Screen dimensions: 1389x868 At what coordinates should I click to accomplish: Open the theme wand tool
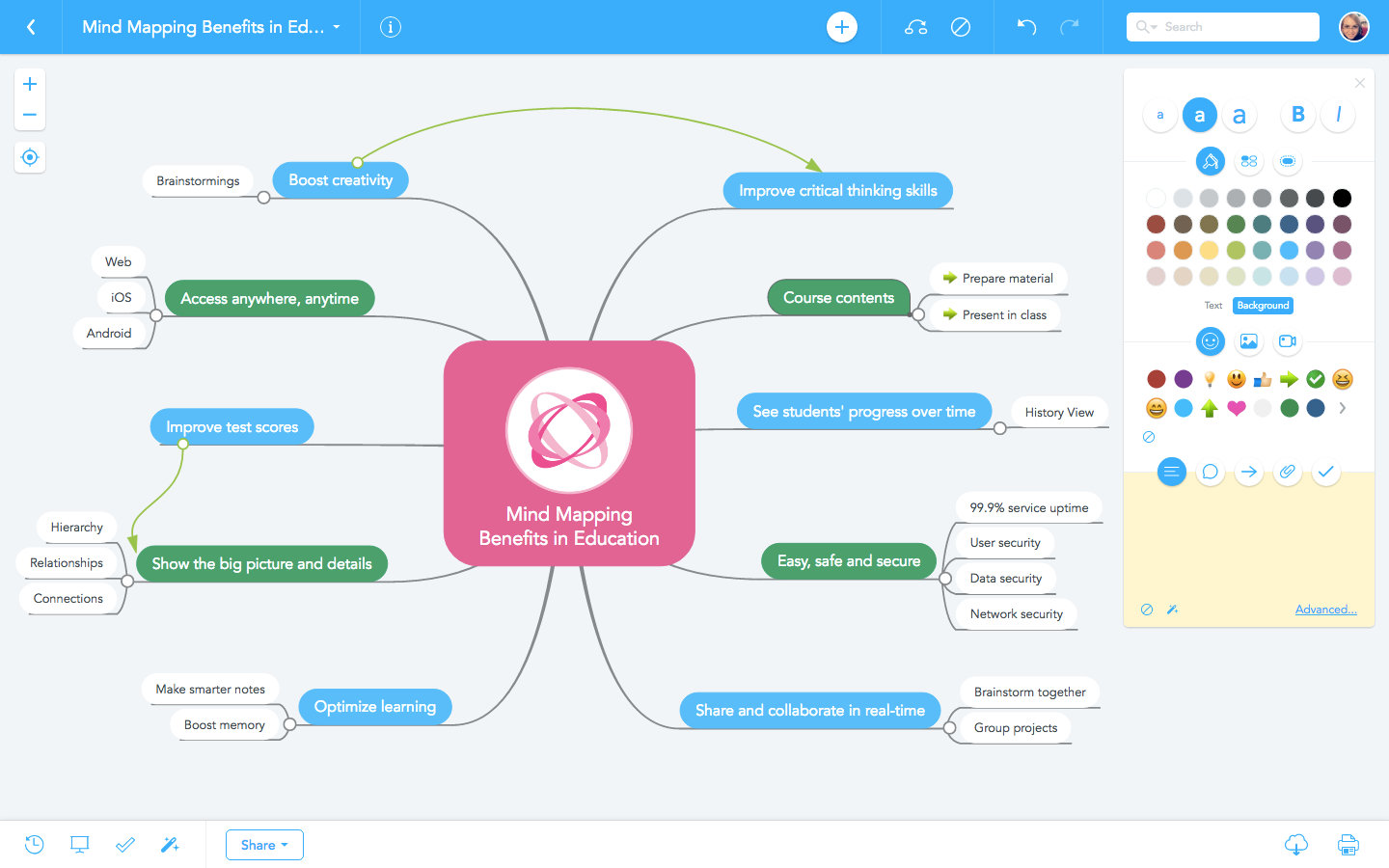(171, 844)
